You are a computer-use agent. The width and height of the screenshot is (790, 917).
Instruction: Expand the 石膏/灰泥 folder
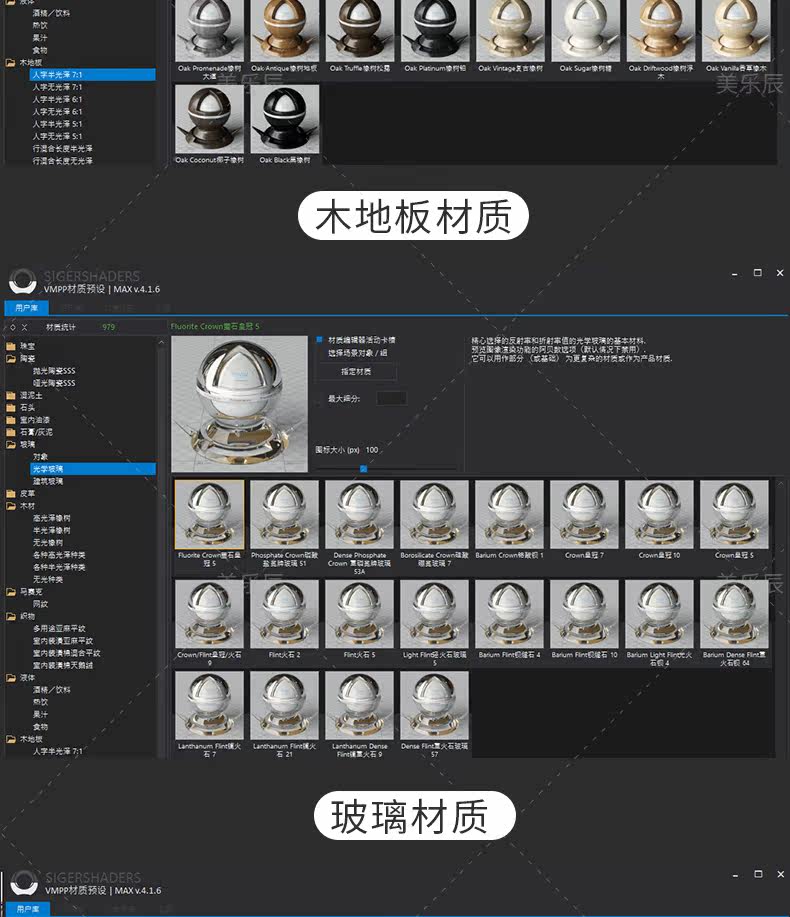coord(11,432)
